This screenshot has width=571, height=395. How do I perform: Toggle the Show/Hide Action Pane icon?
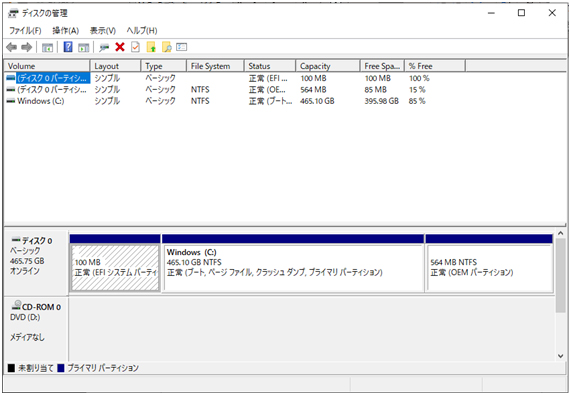pos(83,47)
